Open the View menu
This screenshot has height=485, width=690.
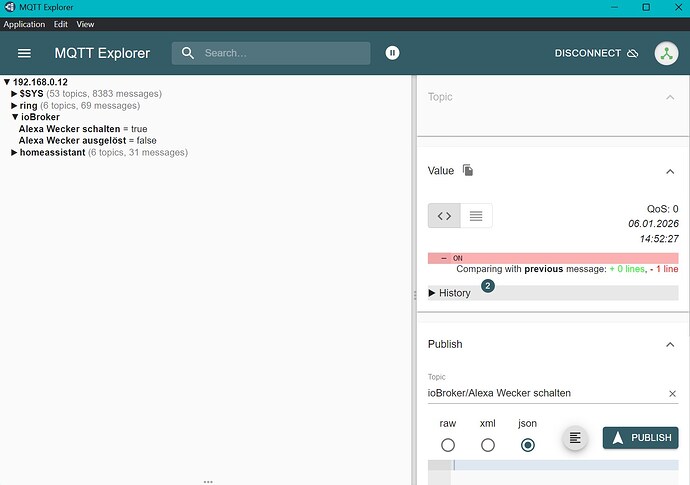tap(85, 24)
